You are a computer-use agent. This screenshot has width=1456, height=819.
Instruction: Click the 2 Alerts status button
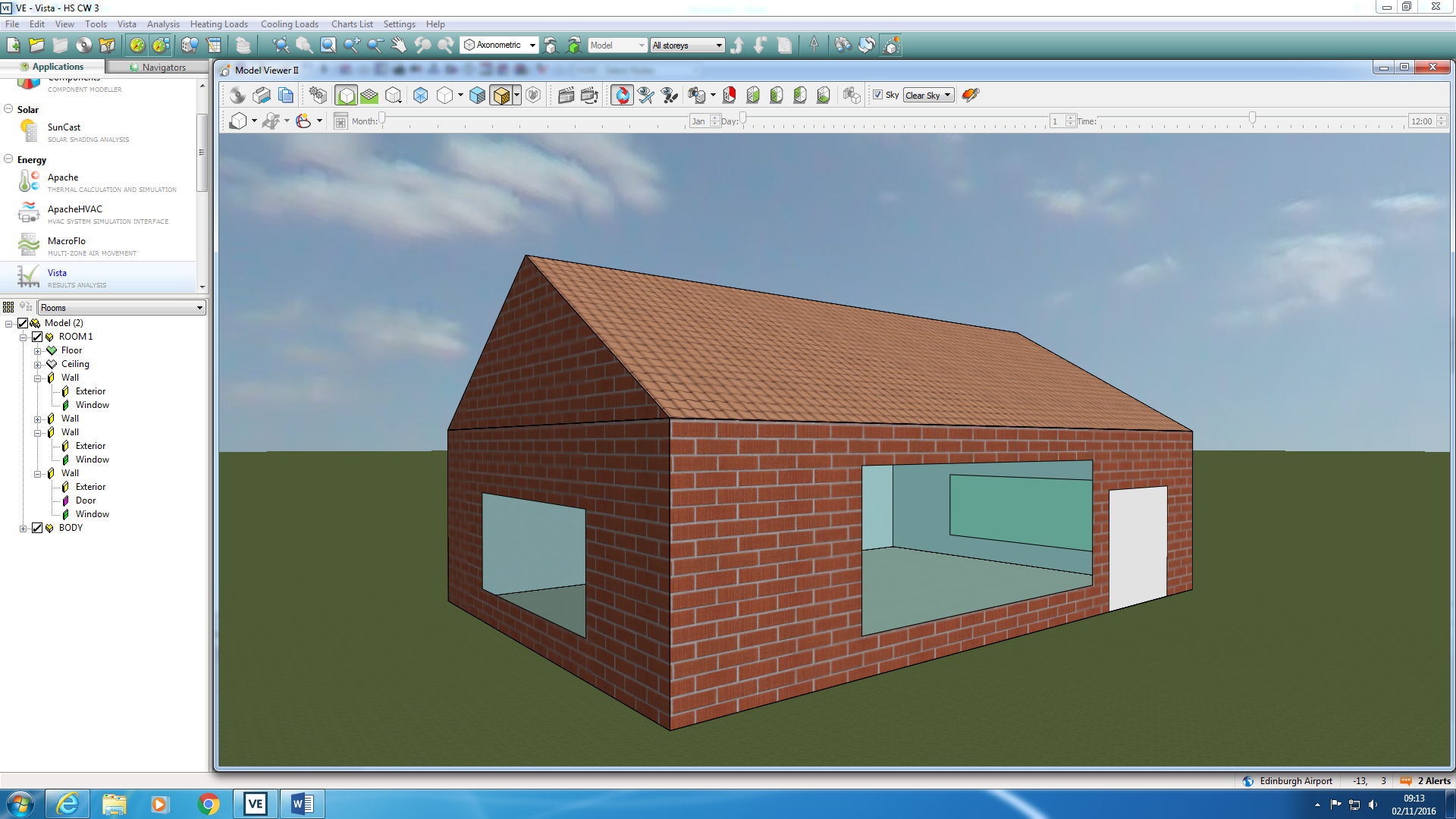1426,780
